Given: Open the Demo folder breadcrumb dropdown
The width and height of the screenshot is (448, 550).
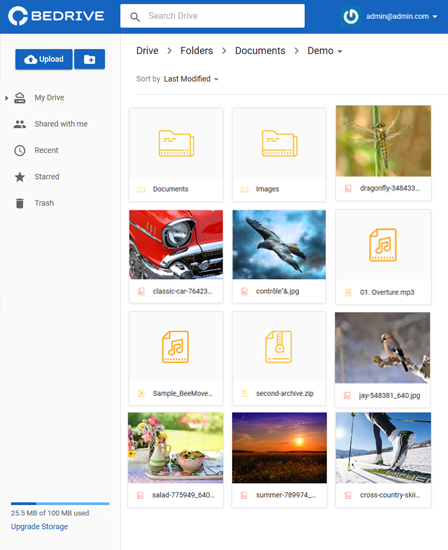Looking at the screenshot, I should tap(325, 51).
